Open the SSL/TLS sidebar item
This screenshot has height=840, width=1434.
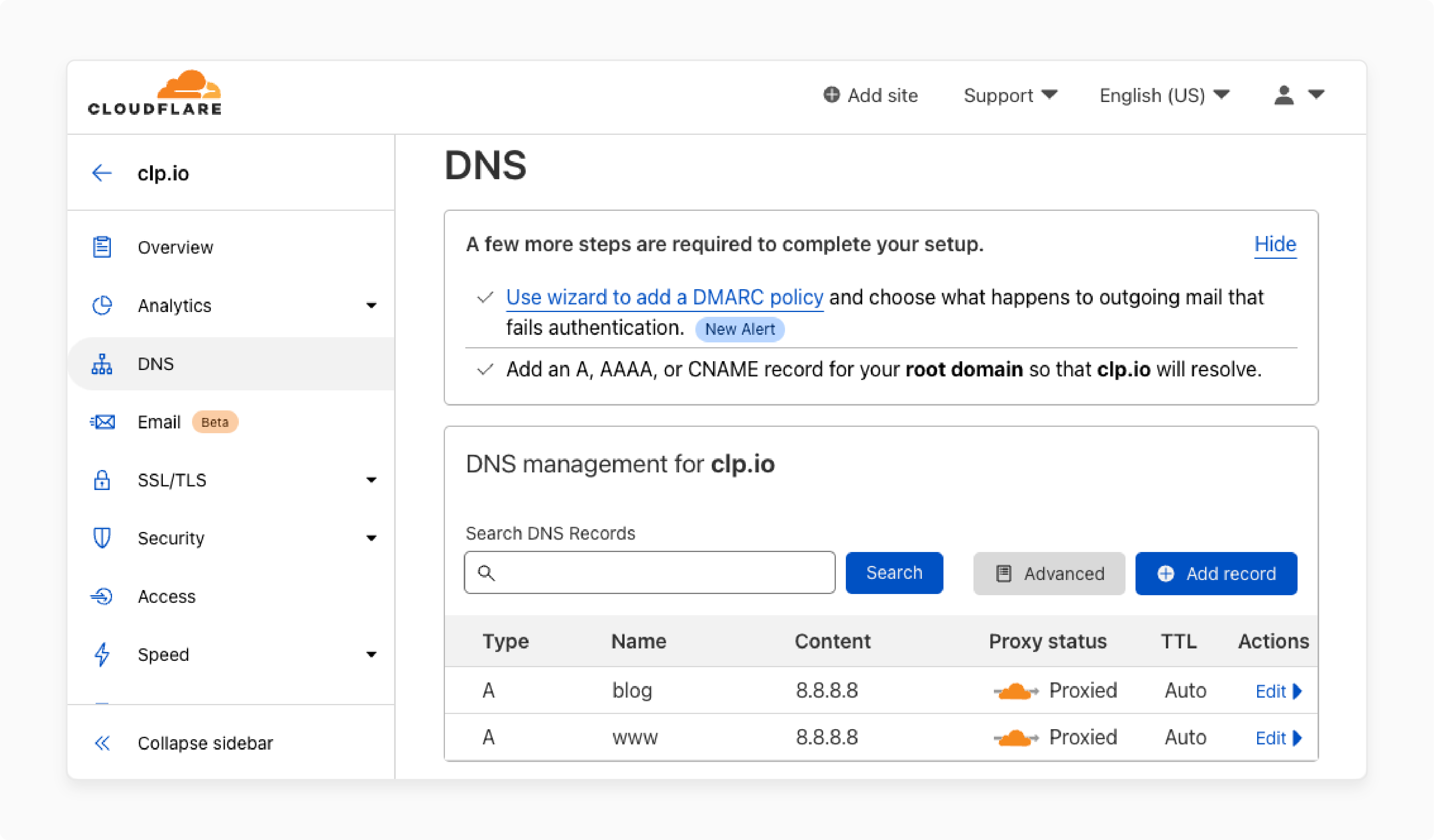pyautogui.click(x=231, y=480)
